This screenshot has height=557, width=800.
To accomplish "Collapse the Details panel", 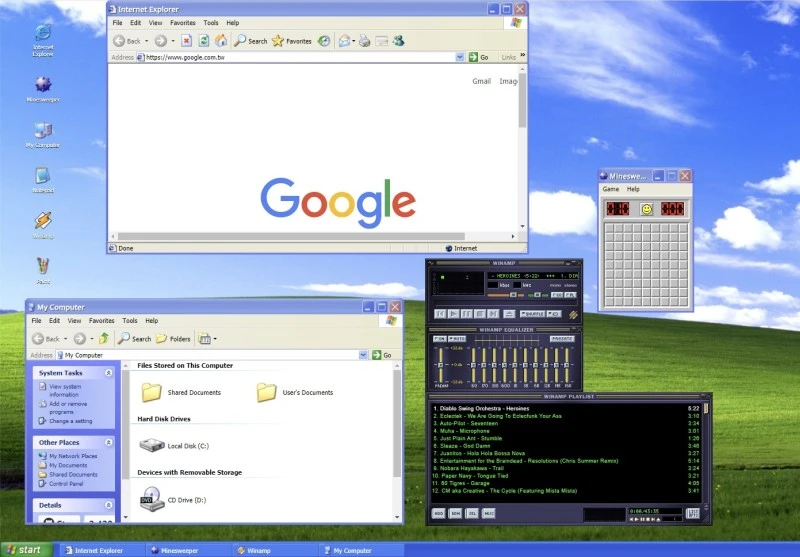I will [x=109, y=505].
